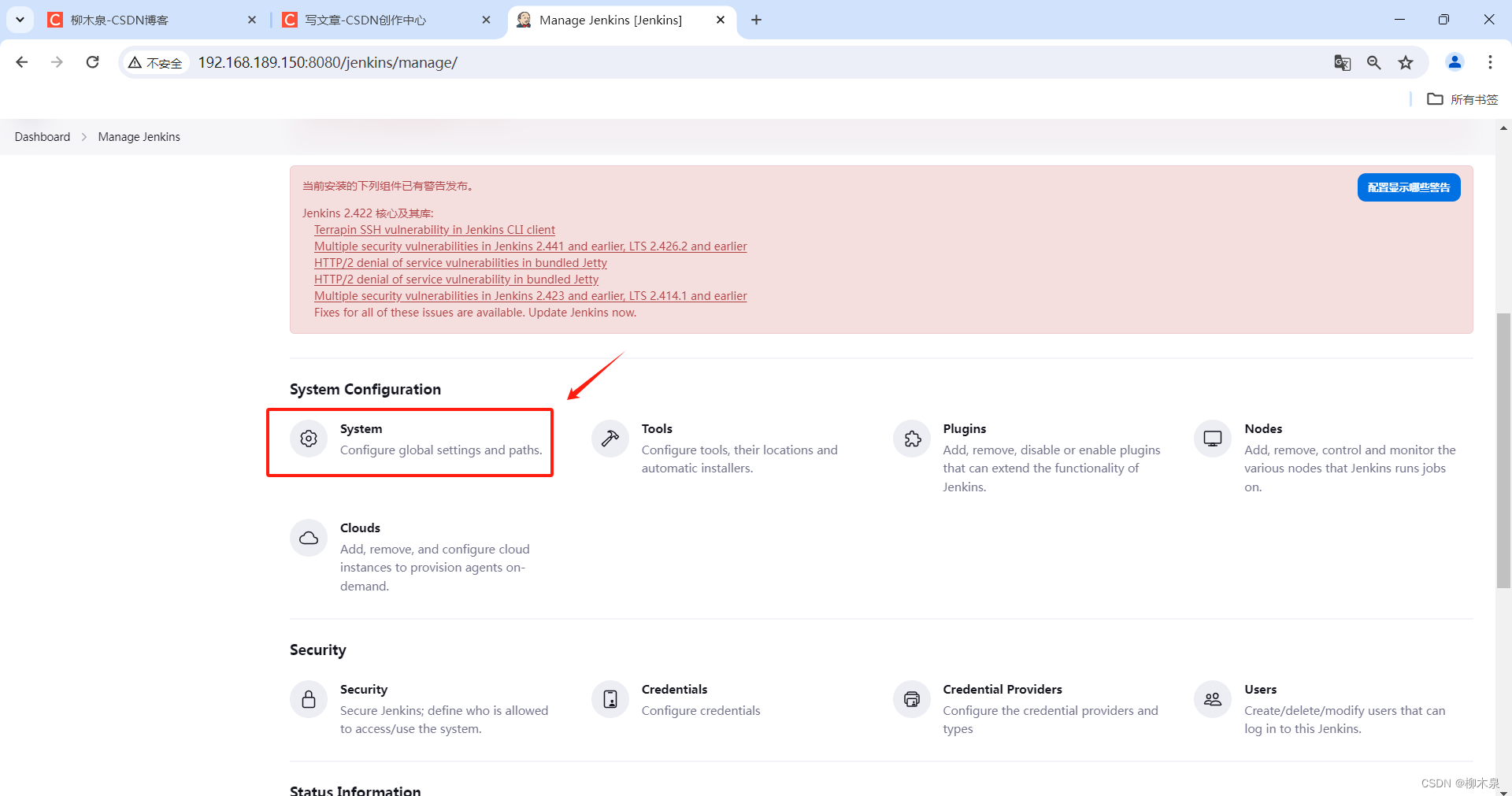This screenshot has width=1512, height=796.
Task: Open HTTP/2 vulnerabilities in bundled Jetty link
Action: [461, 263]
